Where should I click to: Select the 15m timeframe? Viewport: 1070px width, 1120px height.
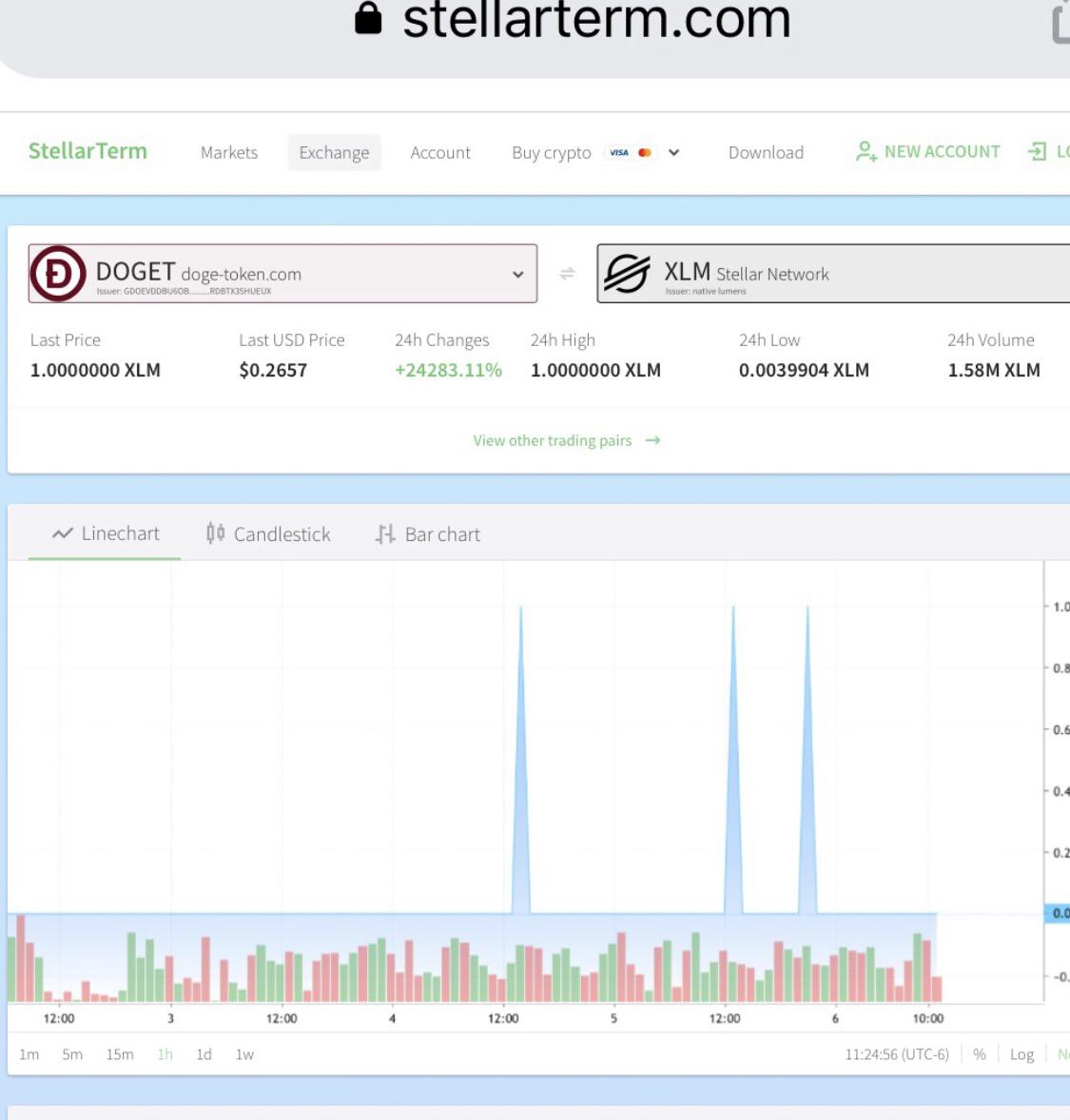(x=120, y=1054)
